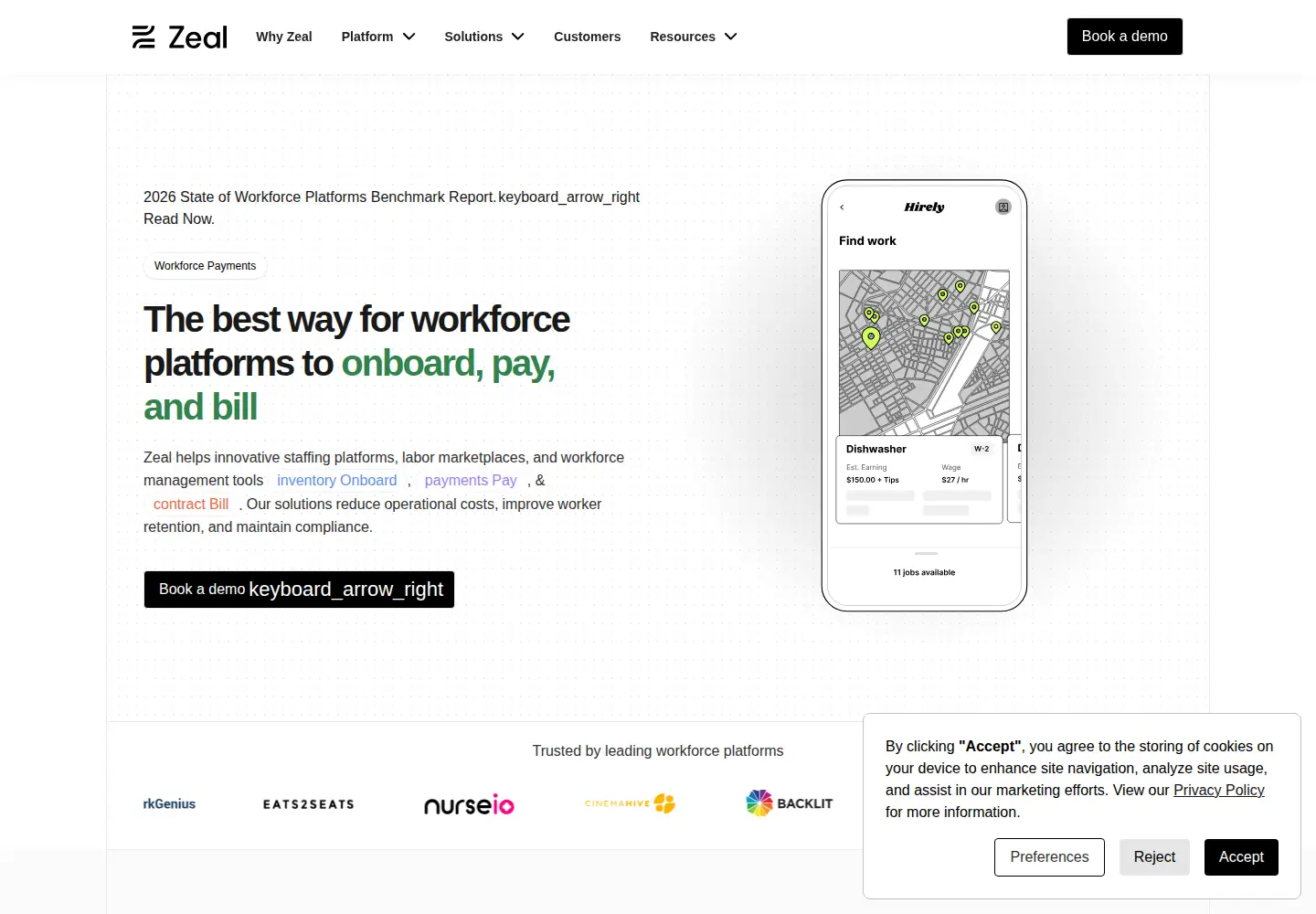Expand the Platform dropdown menu
This screenshot has height=914, width=1316.
[x=378, y=37]
